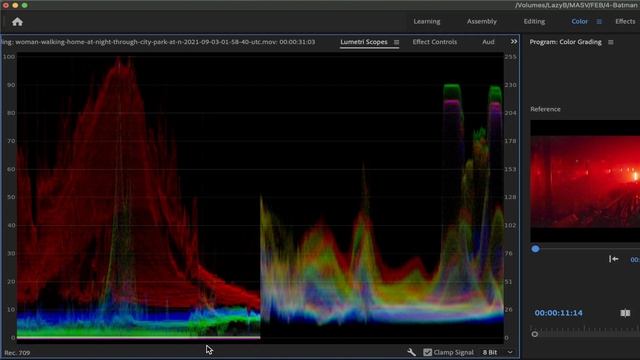Open the Learning workspace
Screen dimensions: 640x360
427,21
